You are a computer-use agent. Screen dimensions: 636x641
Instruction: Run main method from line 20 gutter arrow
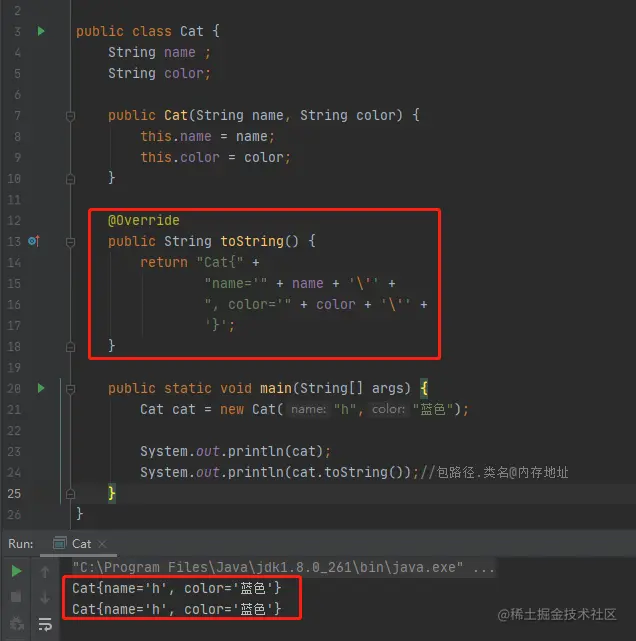[41, 388]
